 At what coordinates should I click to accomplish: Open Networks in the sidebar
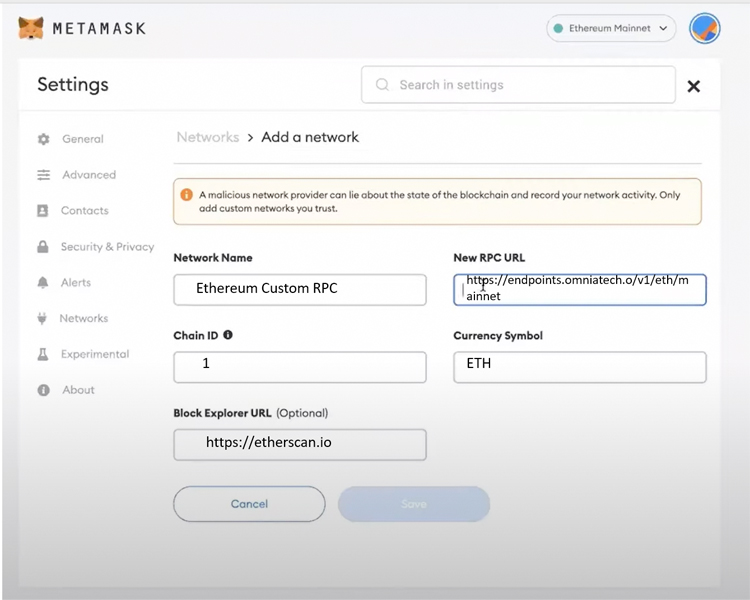point(84,318)
